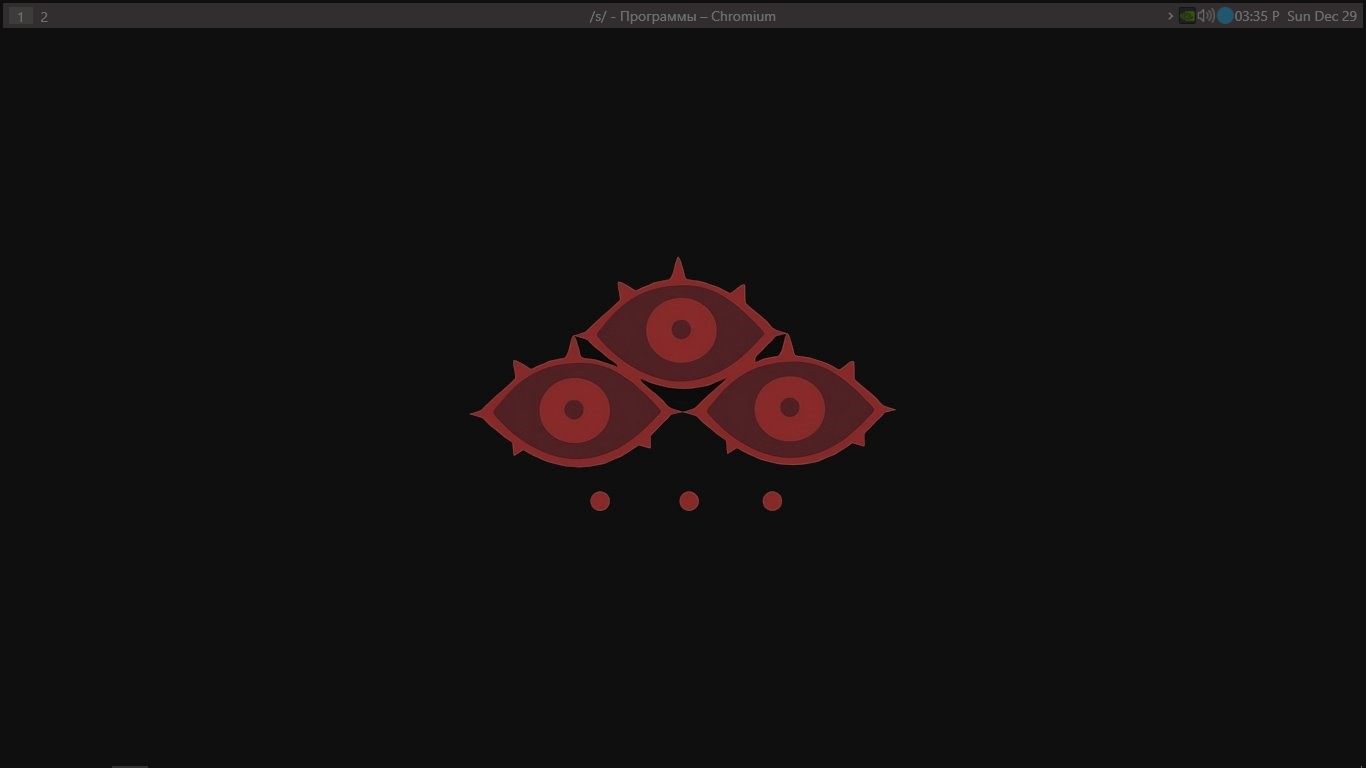Click the Sun Dec 29 date
The width and height of the screenshot is (1366, 768).
pos(1322,16)
